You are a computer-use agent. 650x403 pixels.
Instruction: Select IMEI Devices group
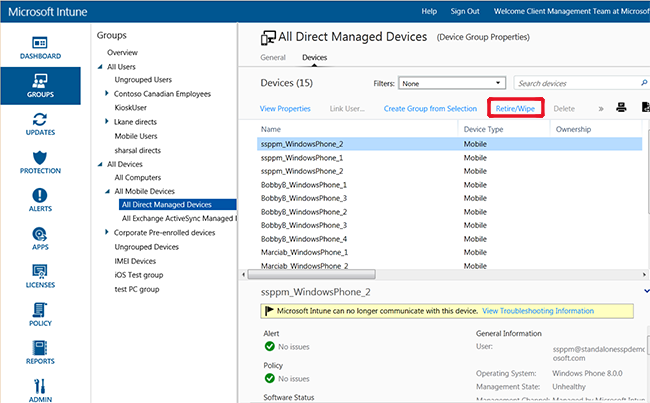coord(135,261)
